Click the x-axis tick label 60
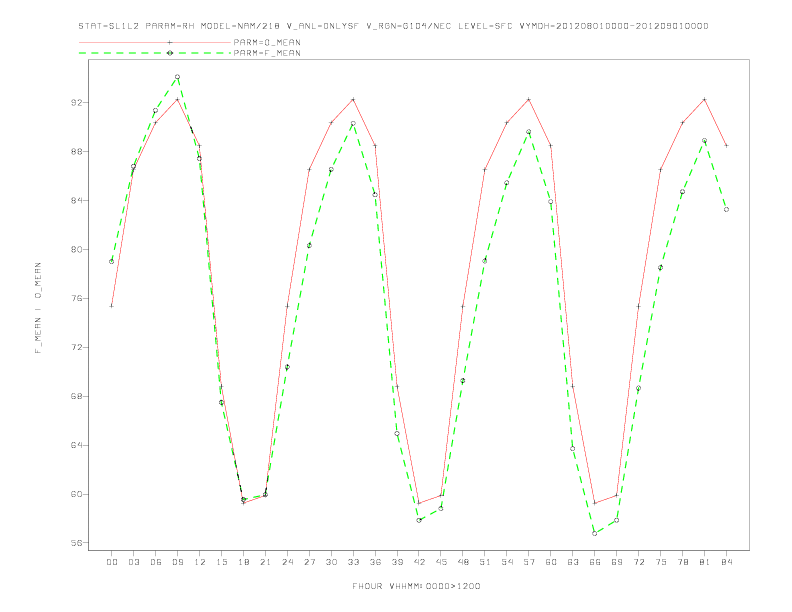Screen dimensions: 792x612 click(x=551, y=562)
